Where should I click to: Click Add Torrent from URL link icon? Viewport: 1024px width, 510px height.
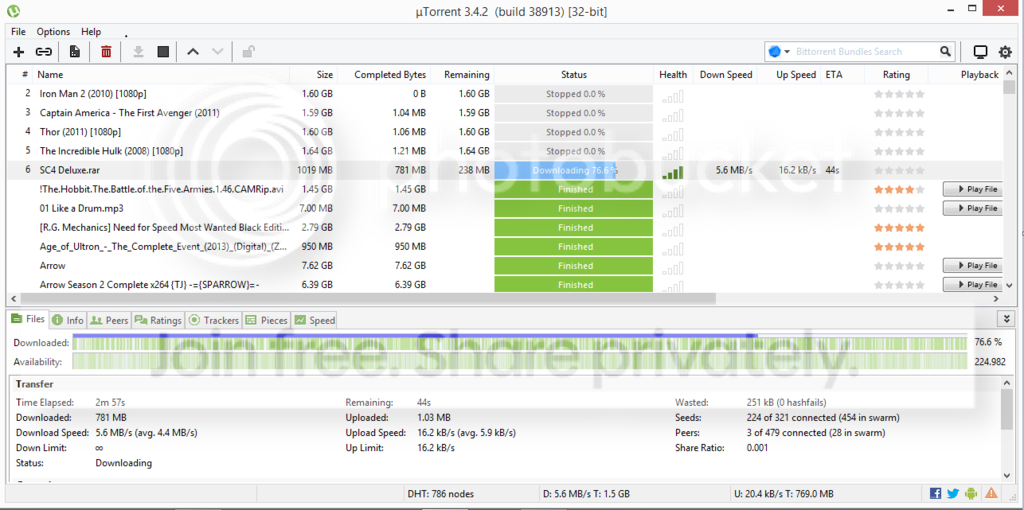44,52
